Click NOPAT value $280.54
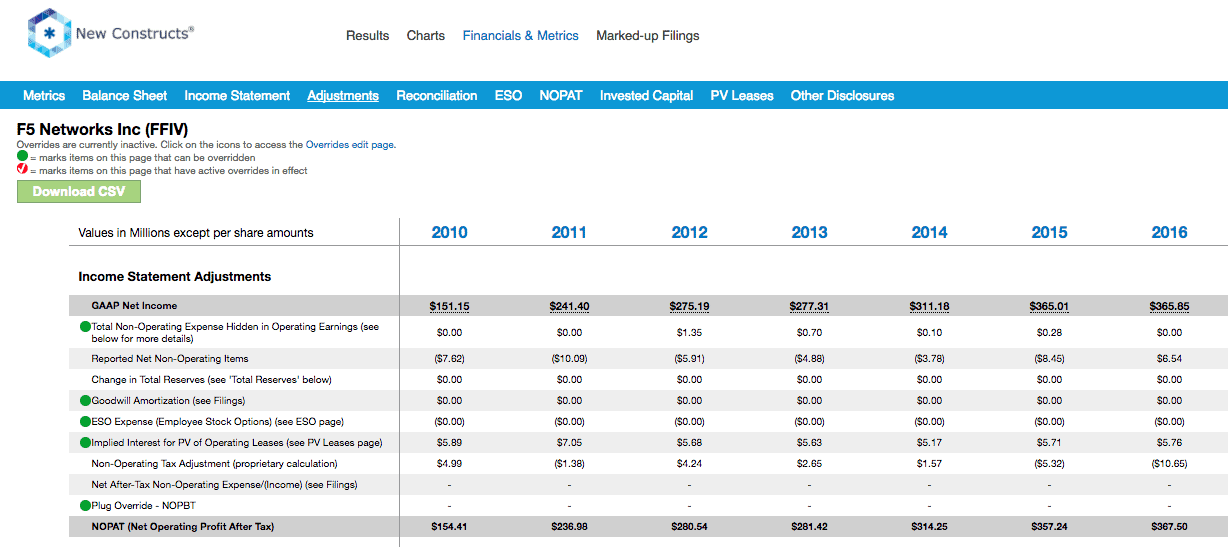Viewport: 1228px width, 547px height. click(x=690, y=527)
